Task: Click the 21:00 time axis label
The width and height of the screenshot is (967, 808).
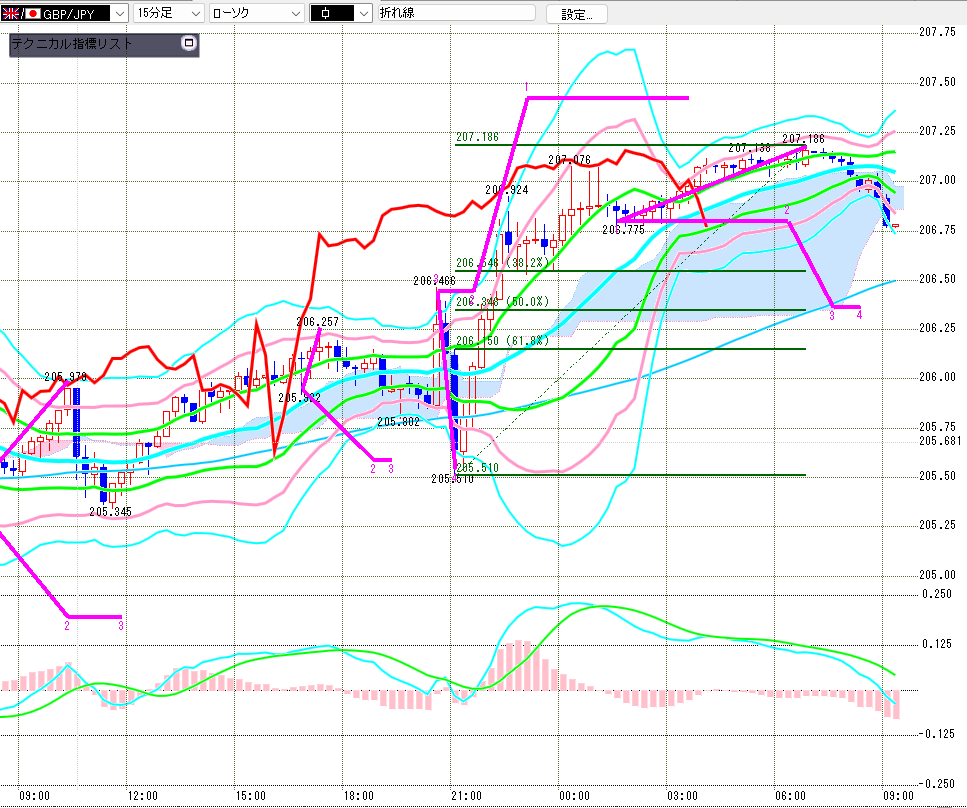Action: click(x=467, y=796)
